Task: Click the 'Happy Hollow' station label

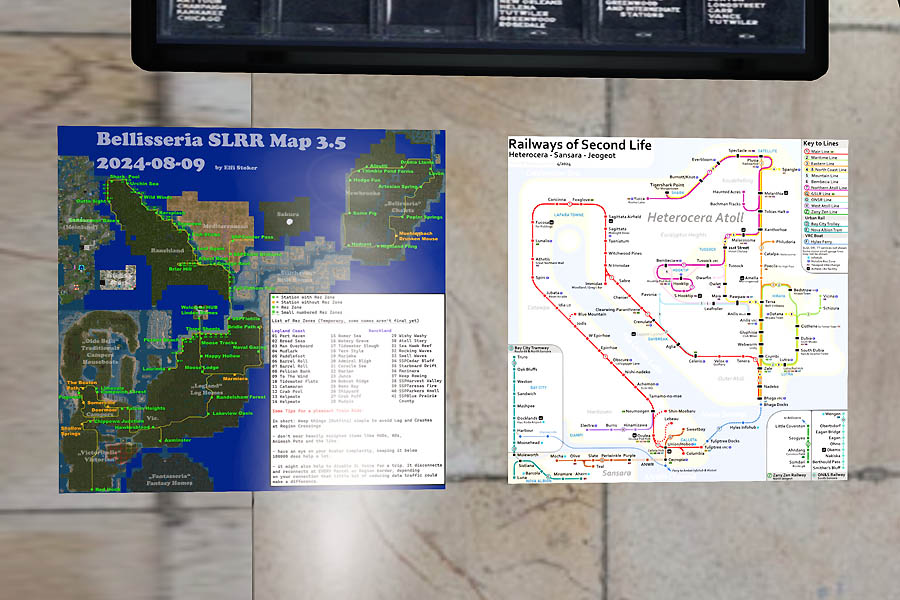Action: (x=222, y=356)
